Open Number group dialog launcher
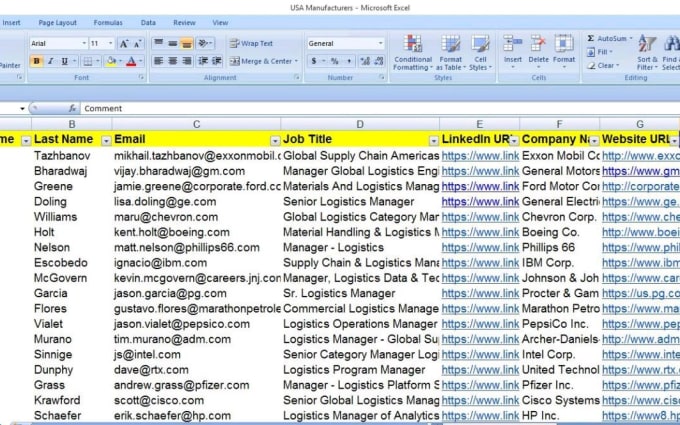680x425 pixels. point(382,77)
